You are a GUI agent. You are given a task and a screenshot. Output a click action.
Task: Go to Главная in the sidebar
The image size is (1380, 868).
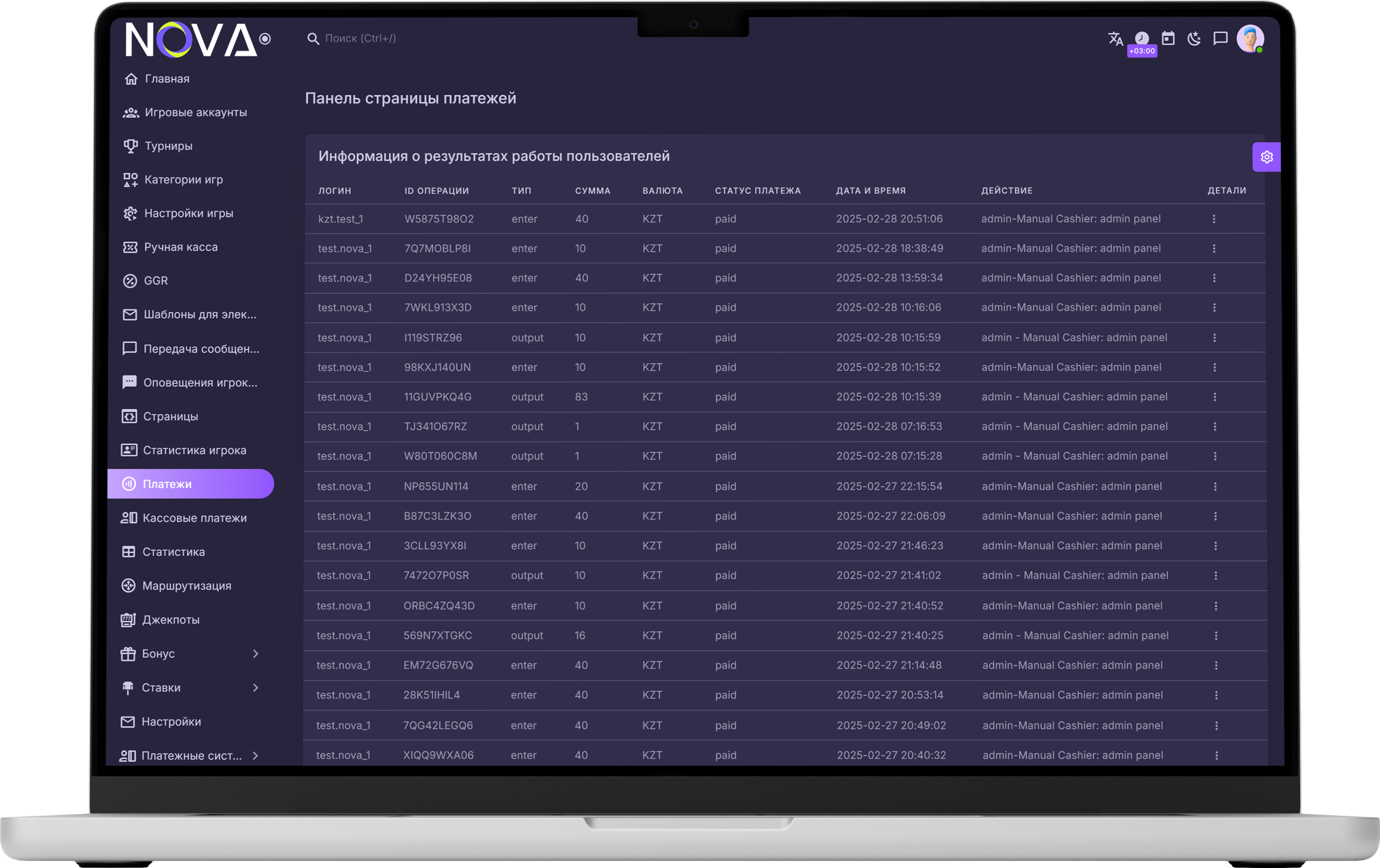click(x=167, y=79)
